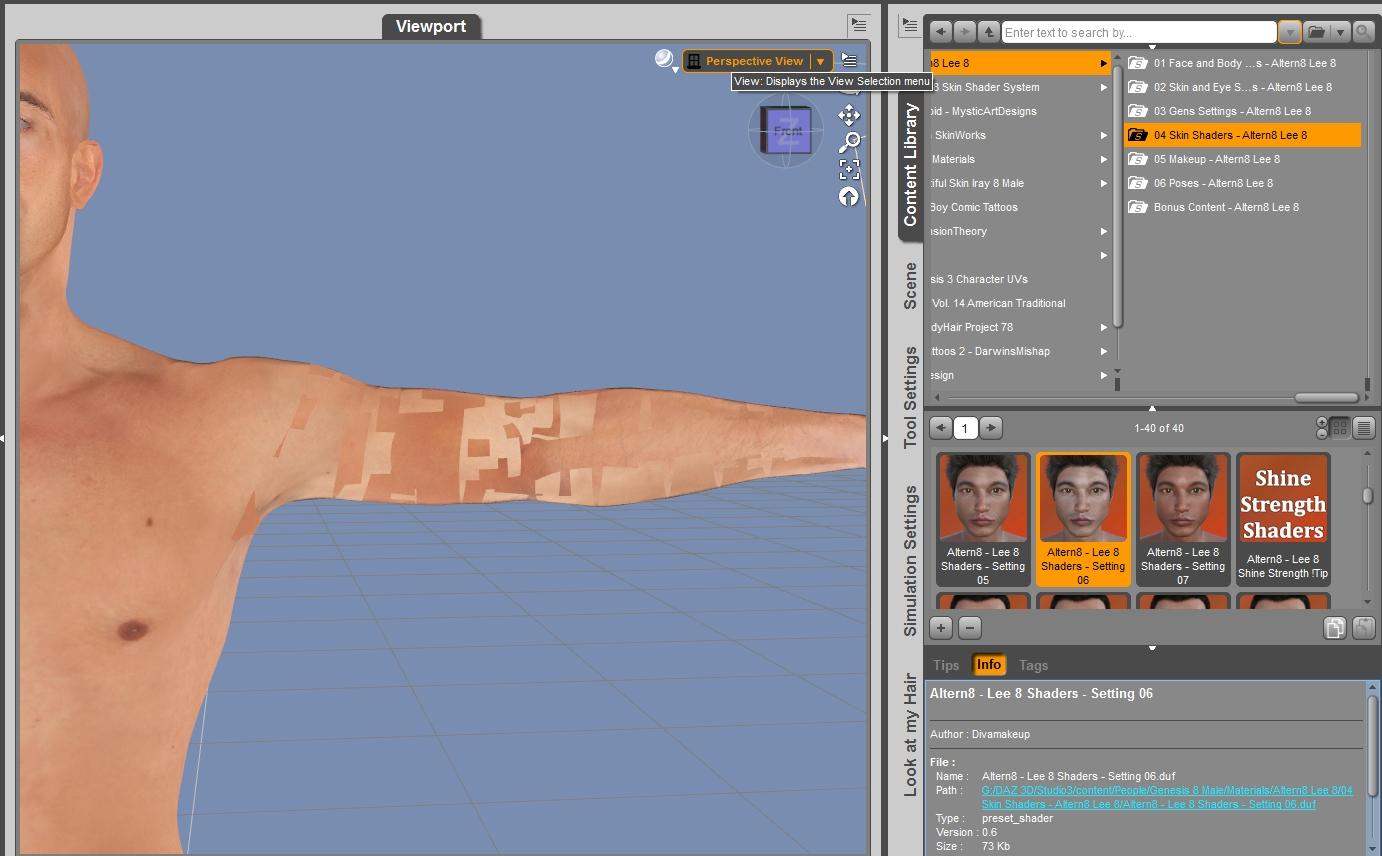The image size is (1382, 856).
Task: Switch to list view mode
Action: point(1363,428)
